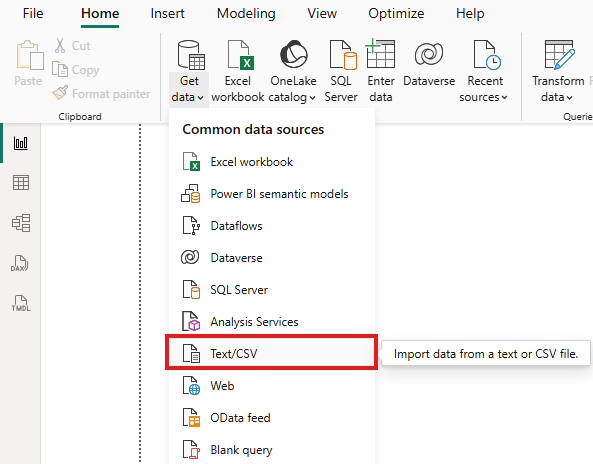Screen dimensions: 593x464
Task: Choose Power BI semantic models from list
Action: 271,194
